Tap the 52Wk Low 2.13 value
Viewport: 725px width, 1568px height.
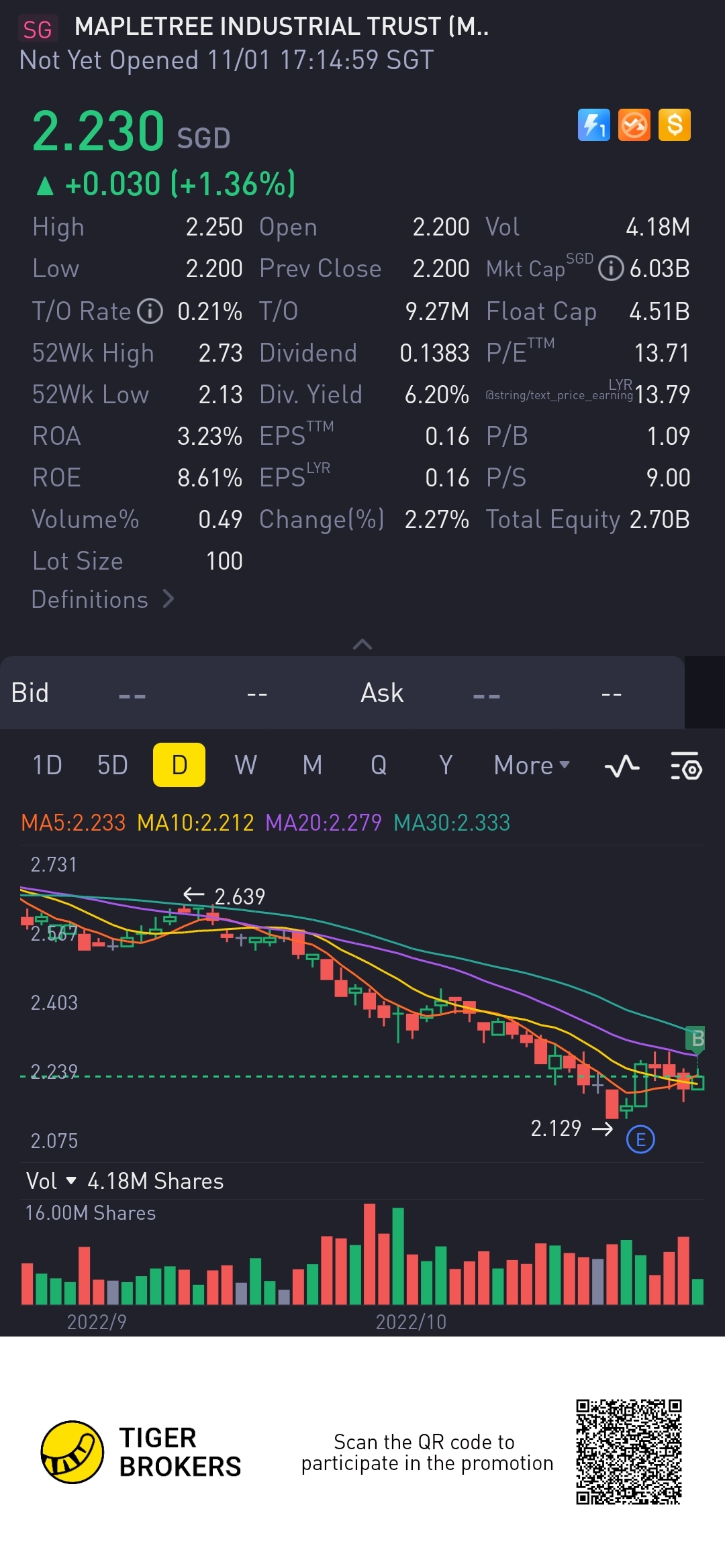(220, 395)
